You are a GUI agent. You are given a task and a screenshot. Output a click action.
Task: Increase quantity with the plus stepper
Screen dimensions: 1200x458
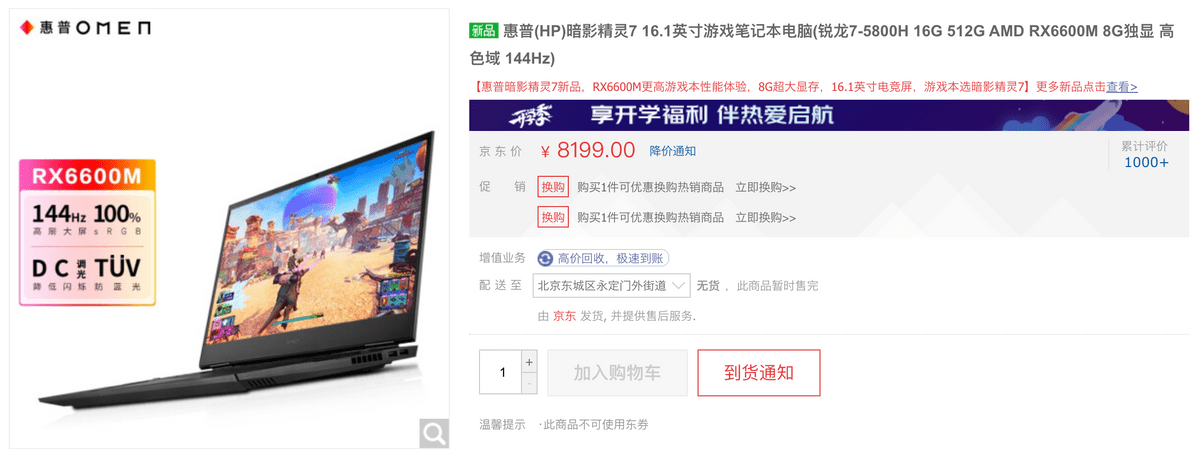[x=529, y=361]
